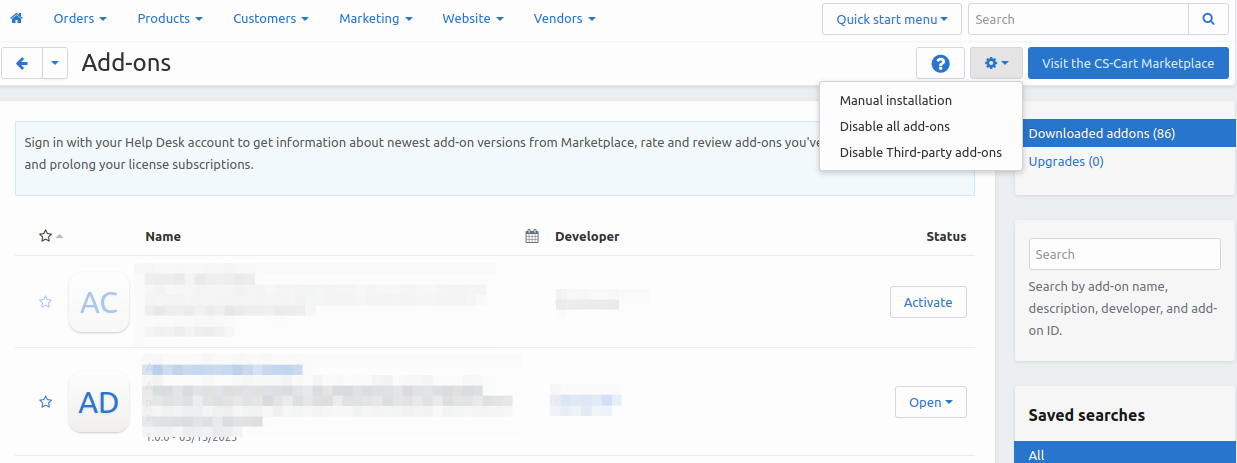Open the help question mark button
1237x463 pixels.
(940, 63)
